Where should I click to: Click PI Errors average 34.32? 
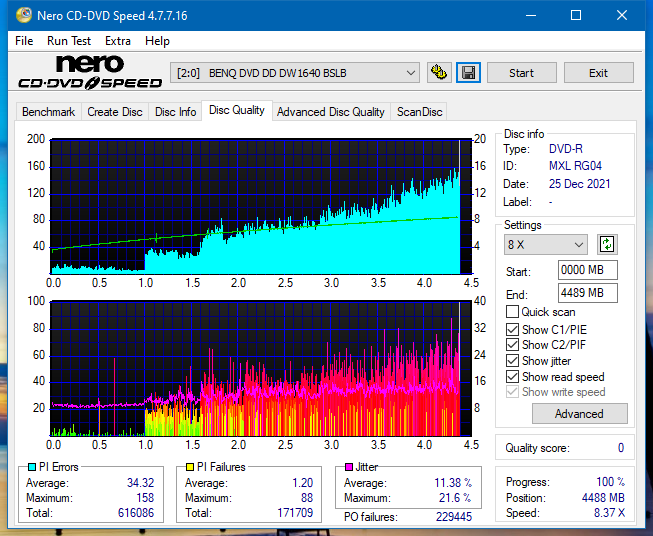140,483
